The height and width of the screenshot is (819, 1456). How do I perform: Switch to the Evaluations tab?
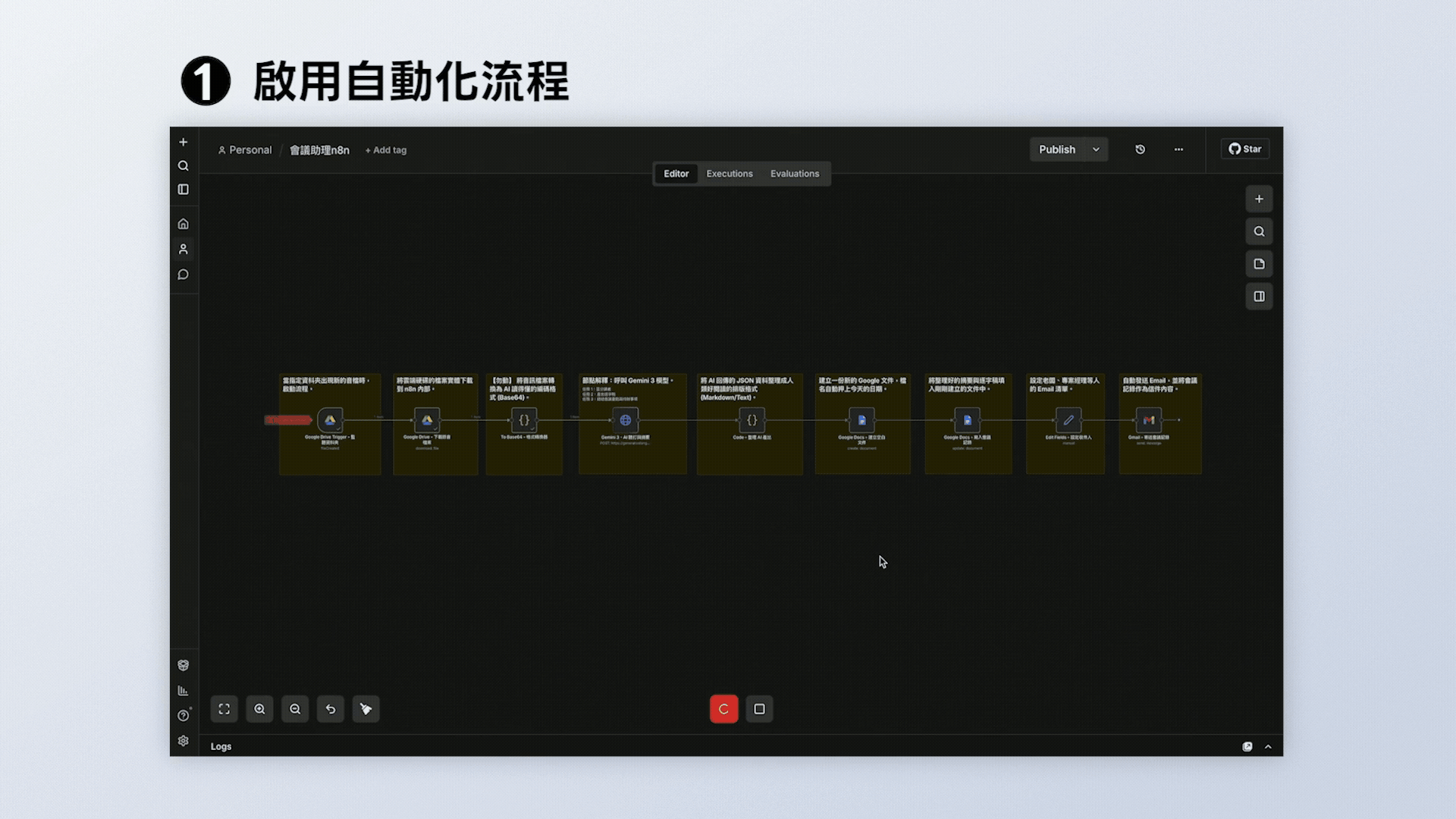point(795,174)
